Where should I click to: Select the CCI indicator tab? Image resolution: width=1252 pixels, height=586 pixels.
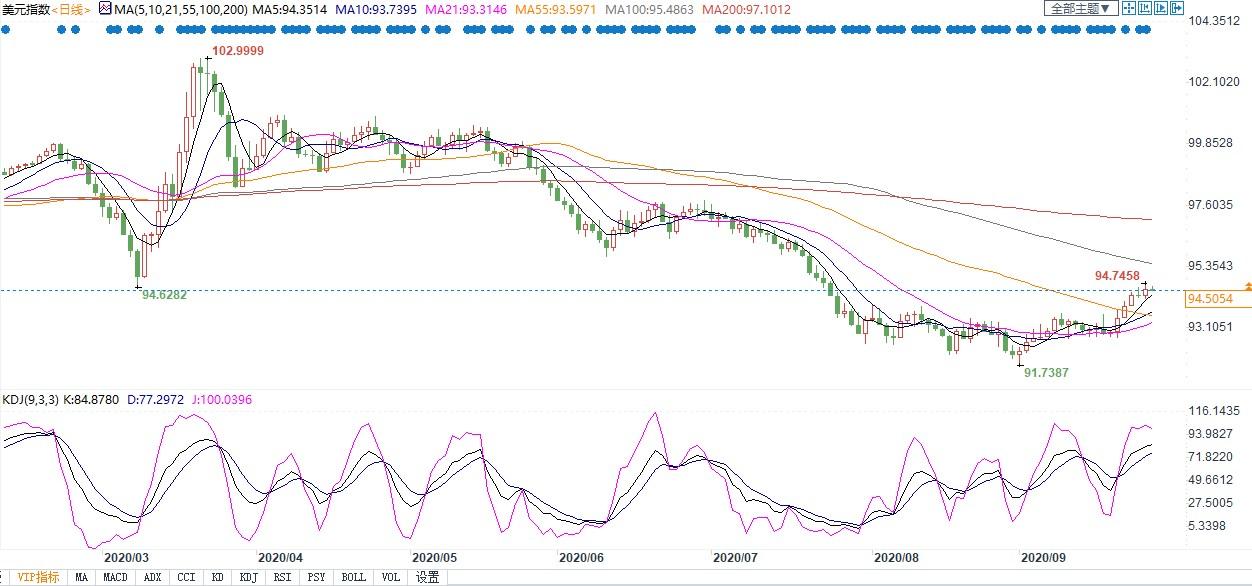[x=186, y=577]
